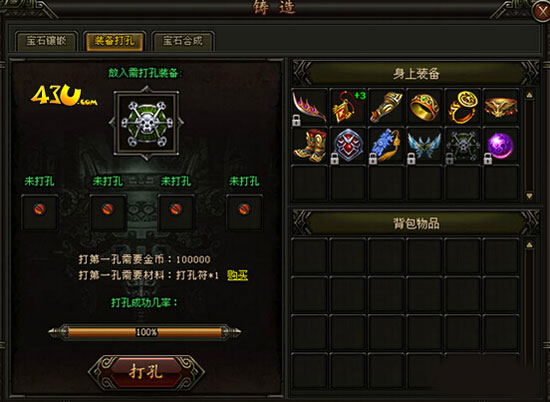Switch to the 宝石镶嵌 tab
The height and width of the screenshot is (402, 550).
coord(46,41)
